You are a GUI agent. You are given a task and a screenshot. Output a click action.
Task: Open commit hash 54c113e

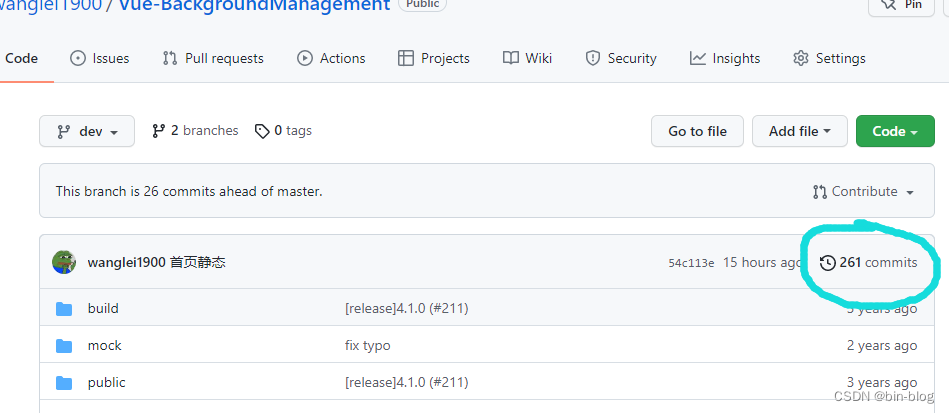(x=691, y=263)
